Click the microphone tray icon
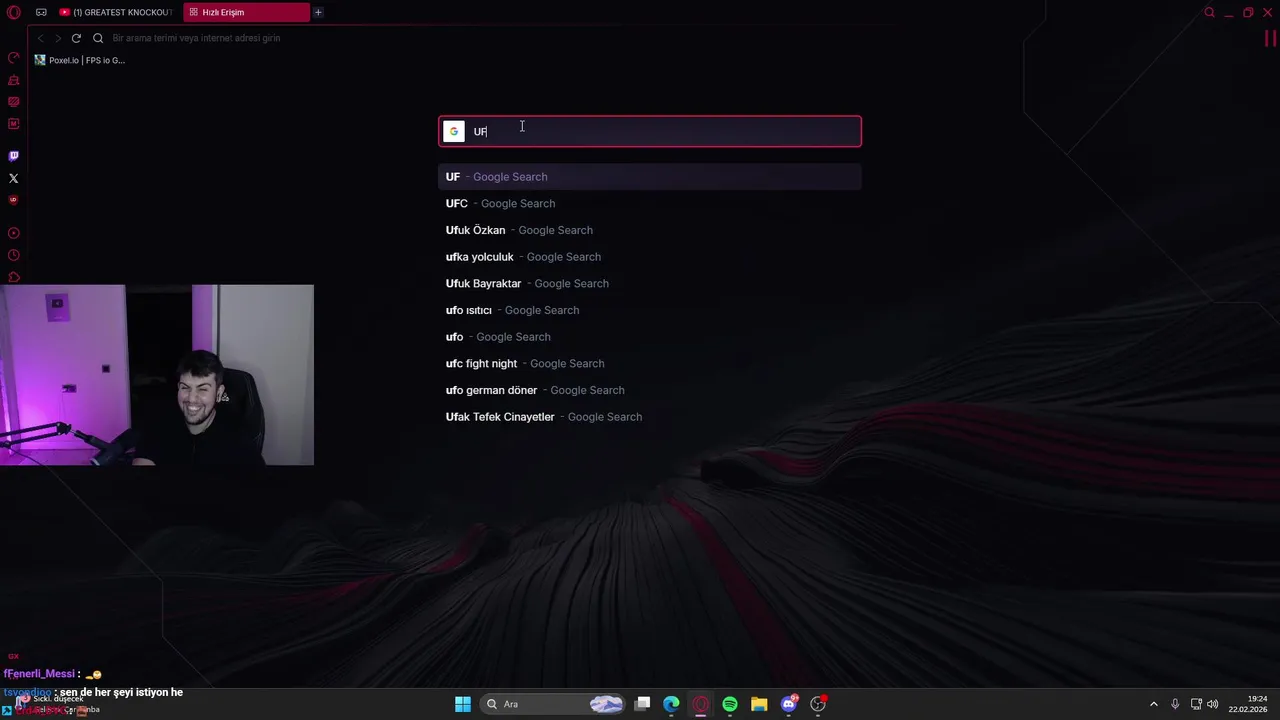The height and width of the screenshot is (720, 1280). coord(1175,704)
